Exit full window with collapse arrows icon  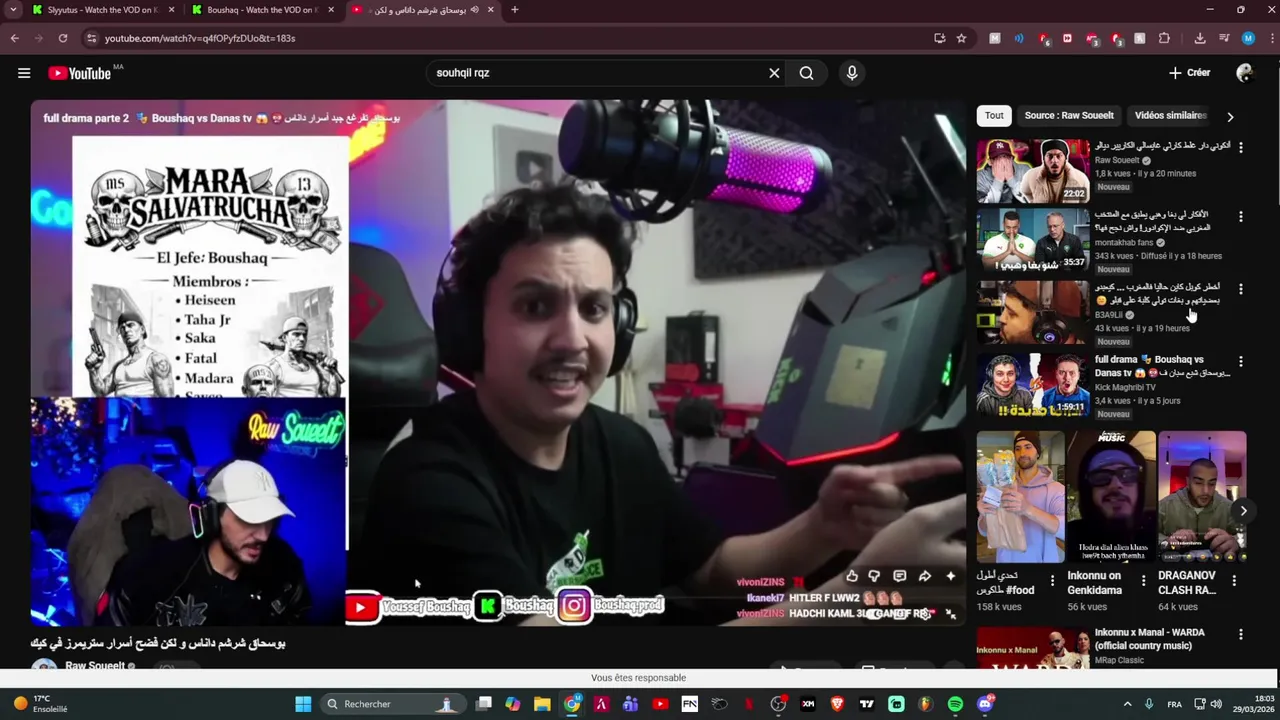951,614
